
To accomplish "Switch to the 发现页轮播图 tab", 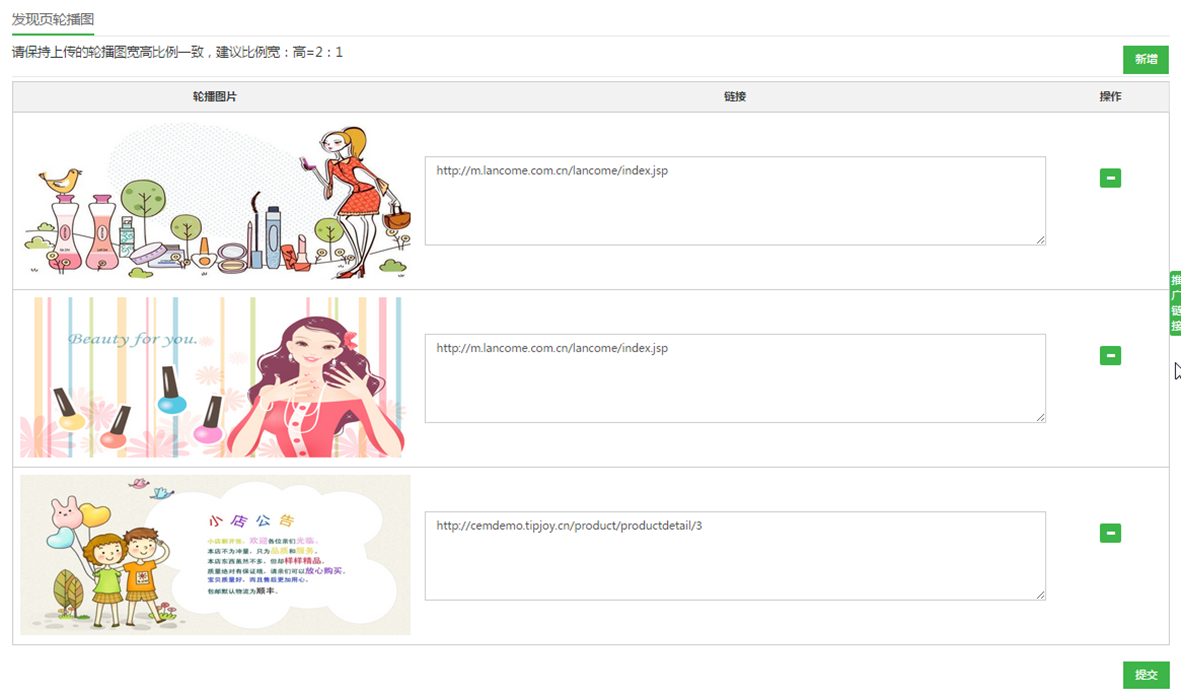I will [53, 19].
